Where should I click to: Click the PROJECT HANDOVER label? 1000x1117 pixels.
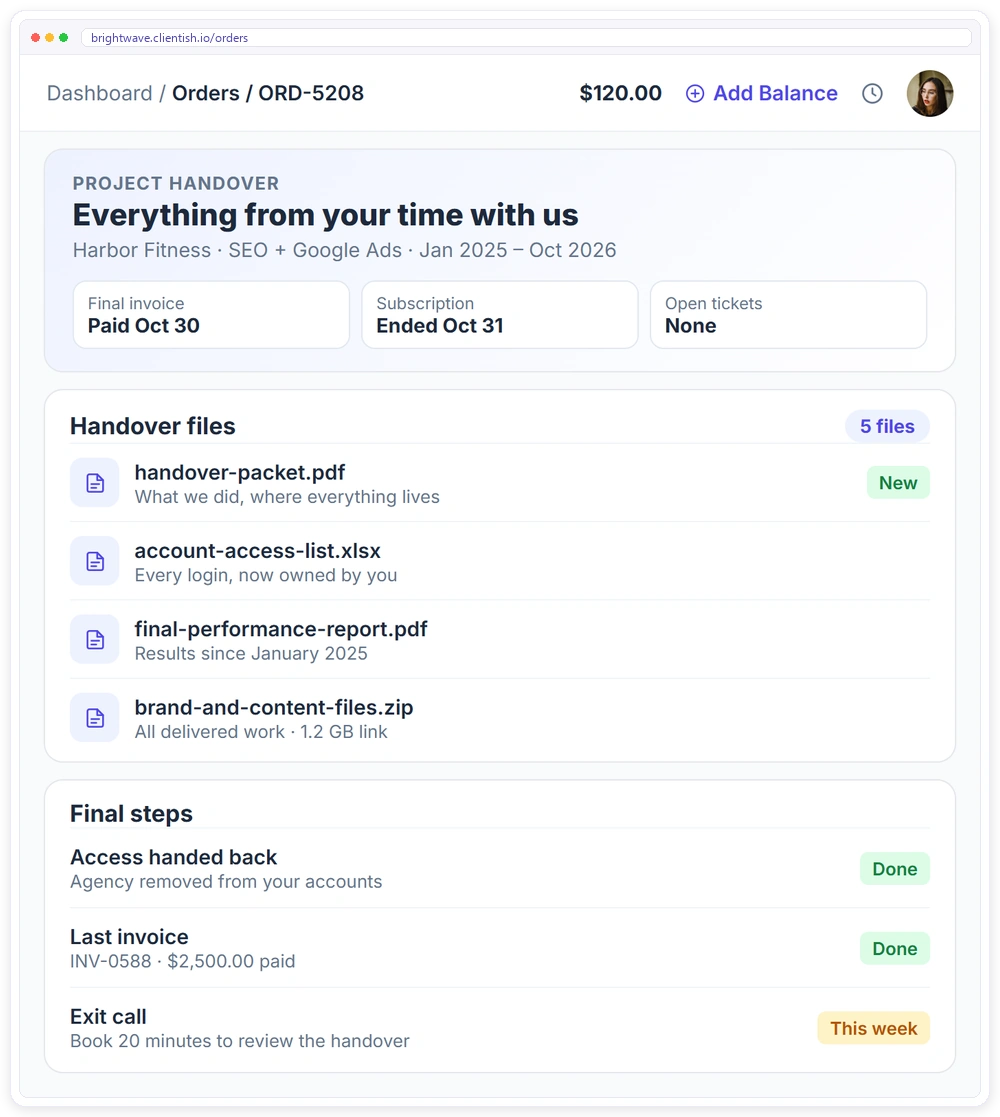[176, 184]
